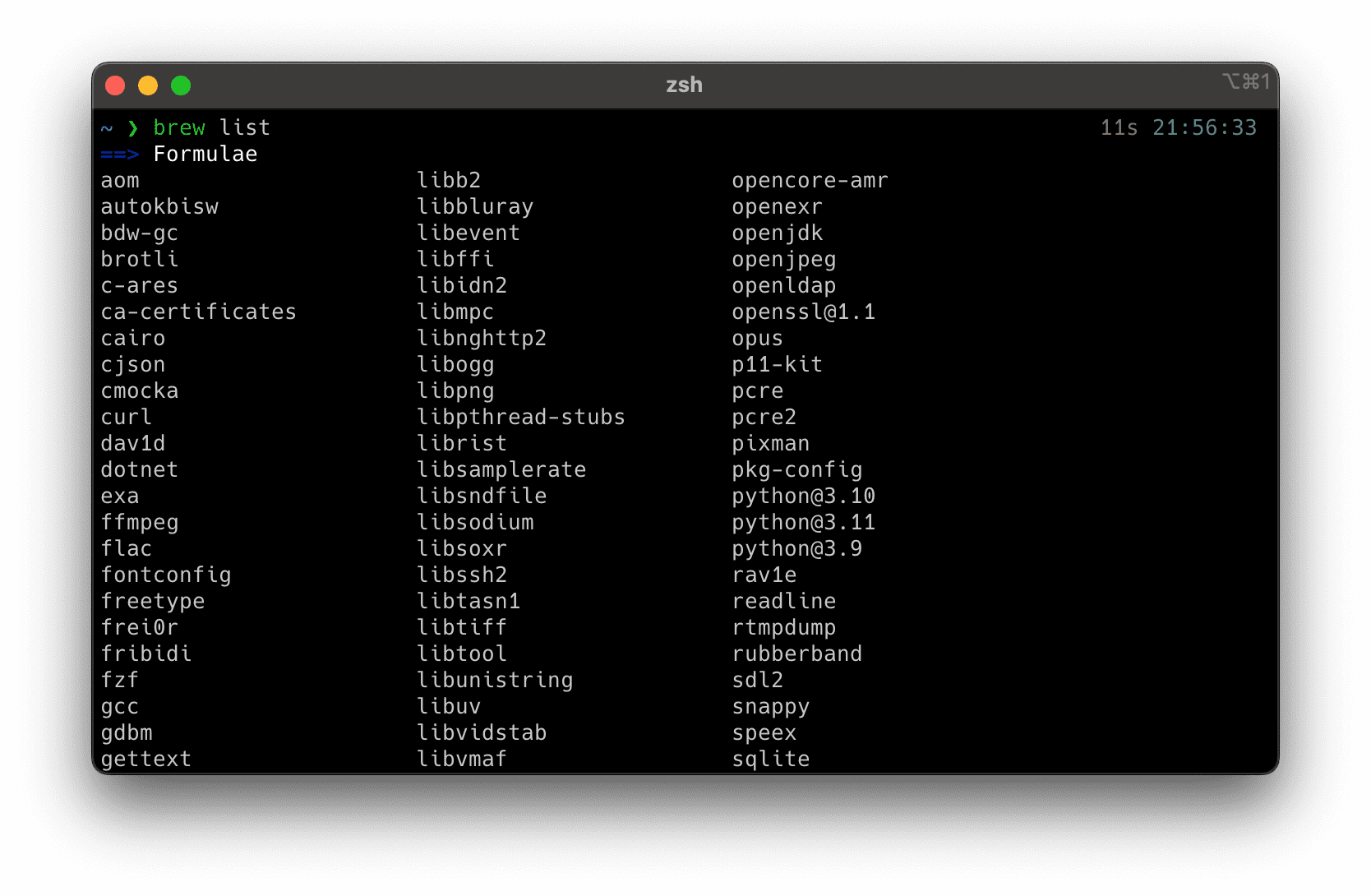Screen dimensions: 1371x896
Task: Select the 'dav1d' entry
Action: [x=133, y=444]
